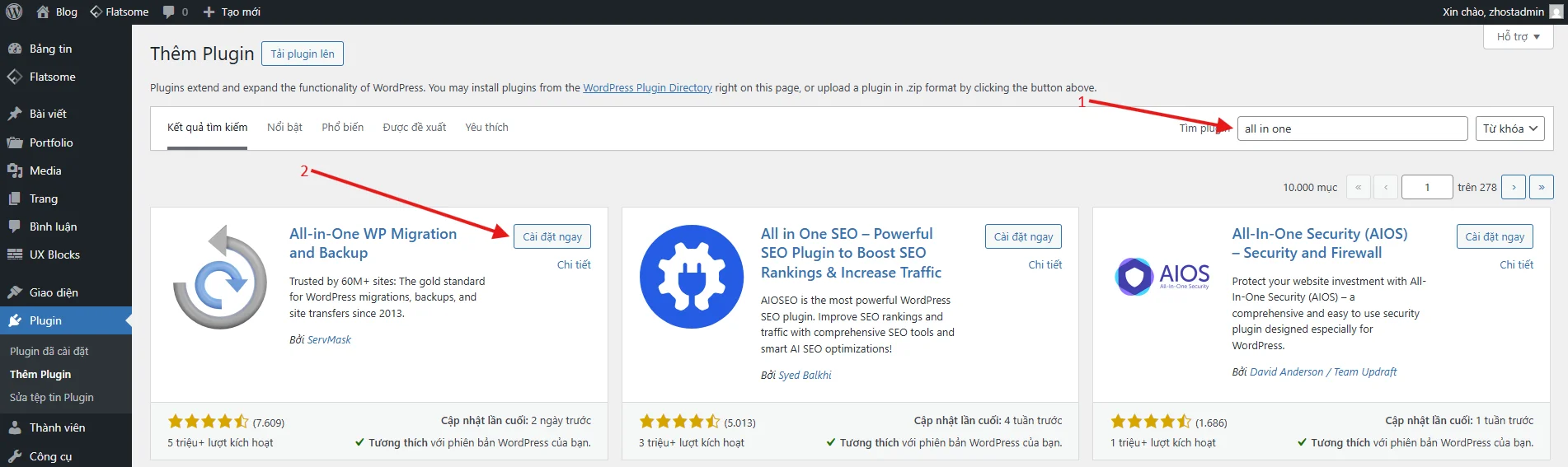Viewport: 1568px width, 467px height.
Task: Open Bảng tin dashboard icon in sidebar
Action: [x=15, y=49]
